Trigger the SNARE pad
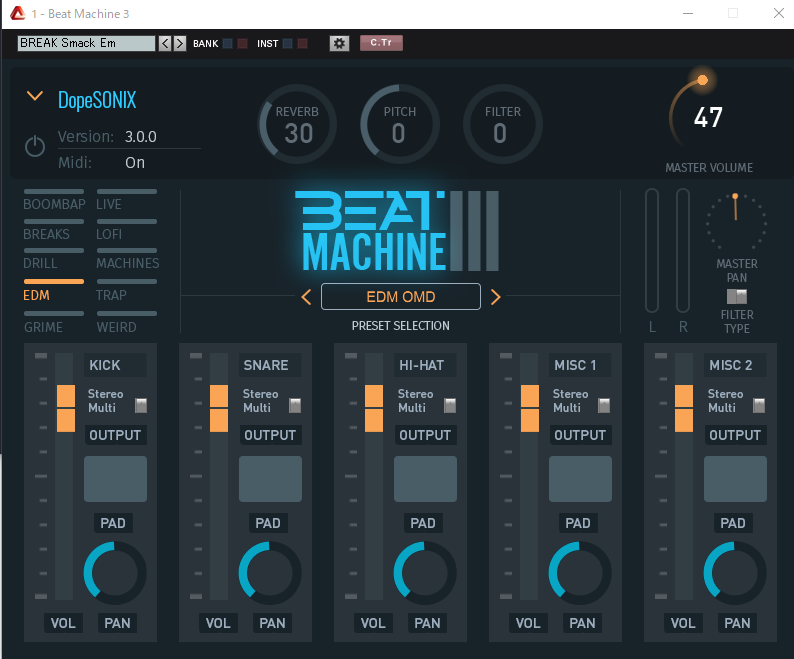This screenshot has width=794, height=659. pos(270,479)
